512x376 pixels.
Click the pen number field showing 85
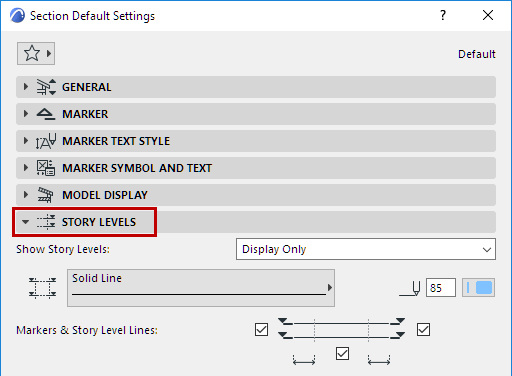click(x=441, y=288)
